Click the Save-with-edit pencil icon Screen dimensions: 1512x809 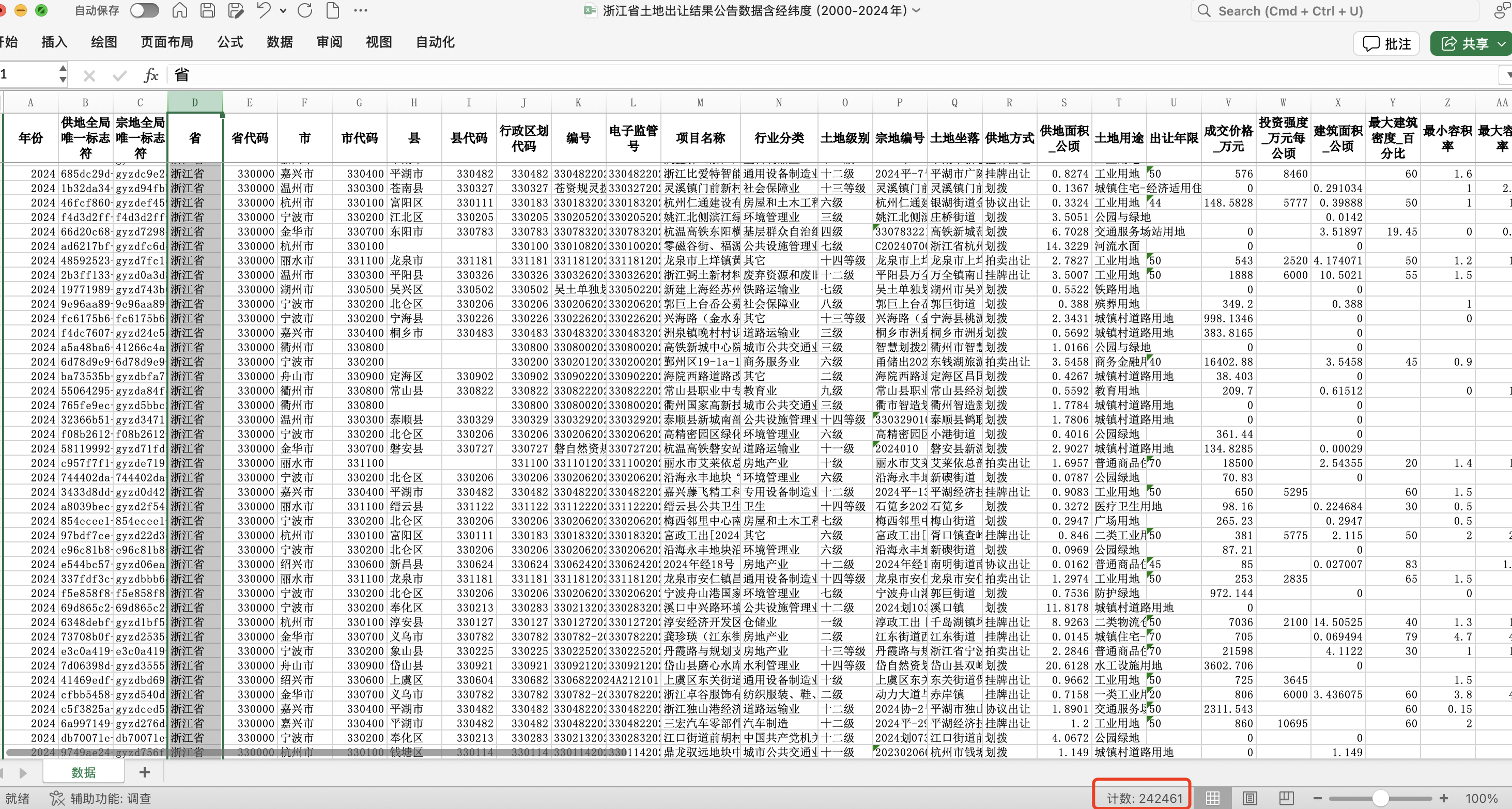(x=236, y=10)
